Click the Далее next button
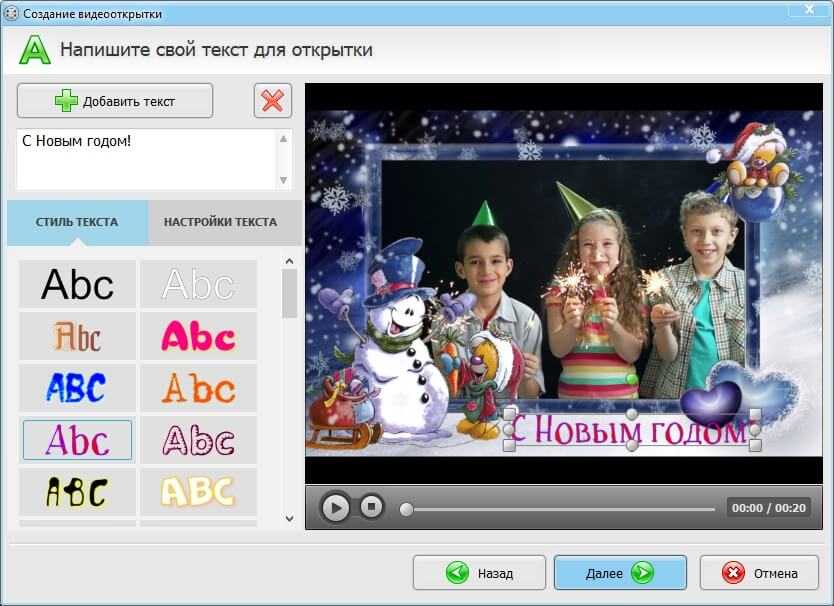The height and width of the screenshot is (606, 834). click(620, 573)
